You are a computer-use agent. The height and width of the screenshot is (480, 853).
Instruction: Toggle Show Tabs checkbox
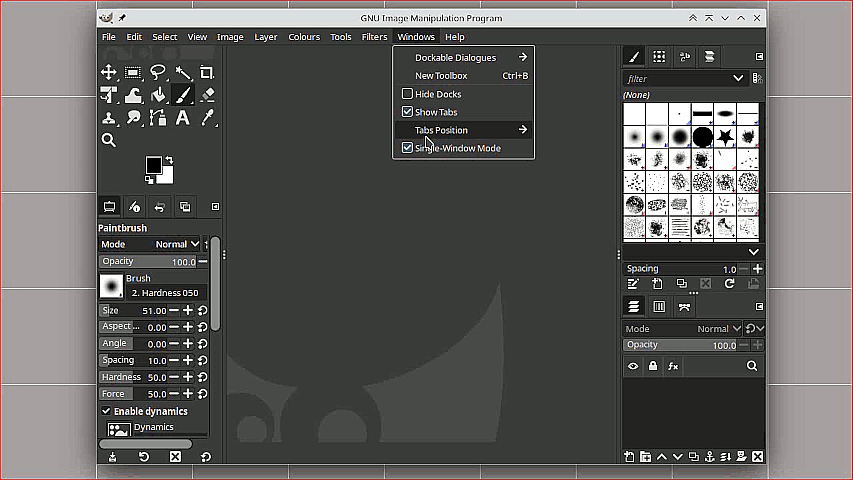[x=407, y=112]
